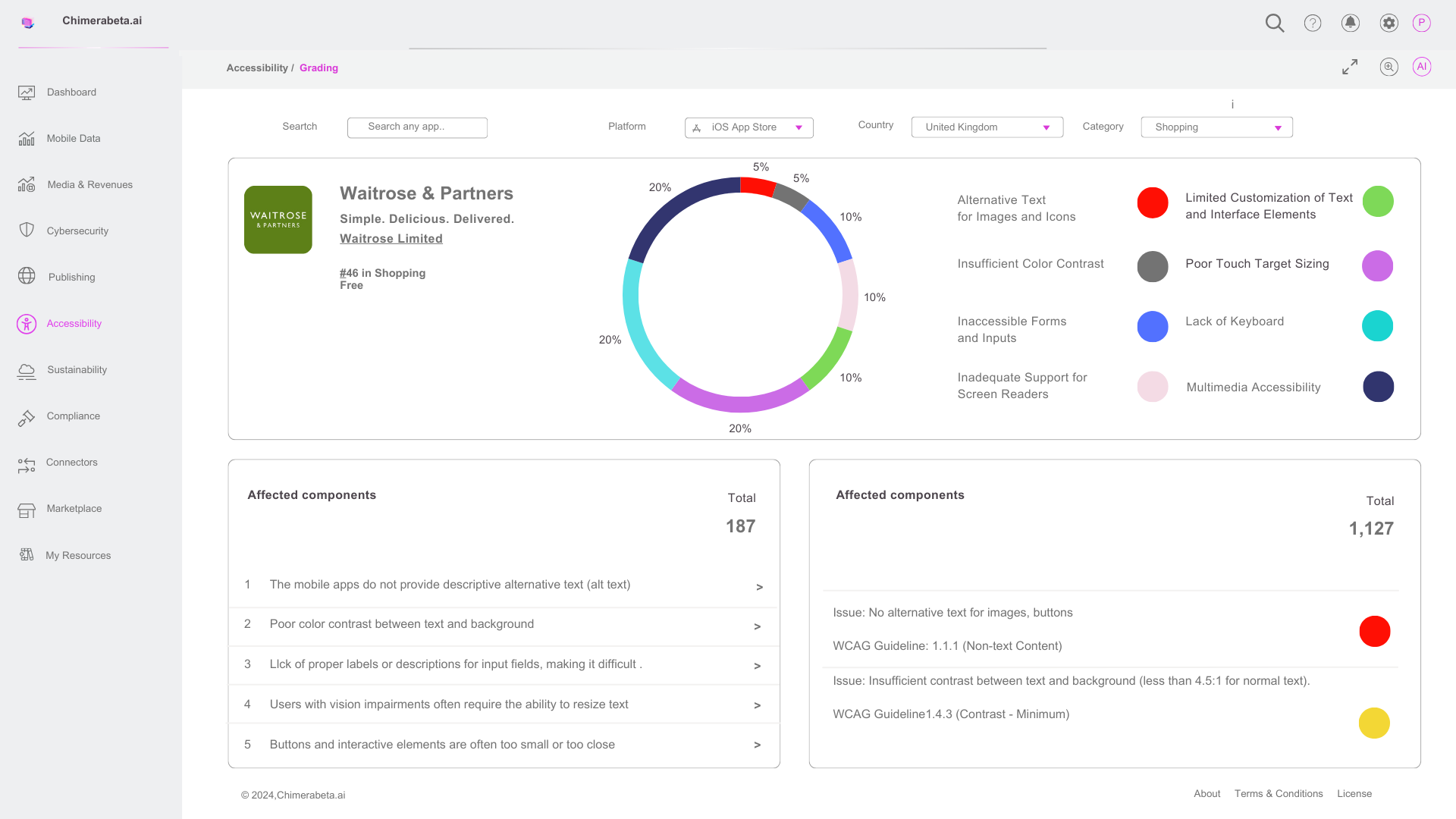Open the notifications bell
The image size is (1456, 819).
(1351, 23)
